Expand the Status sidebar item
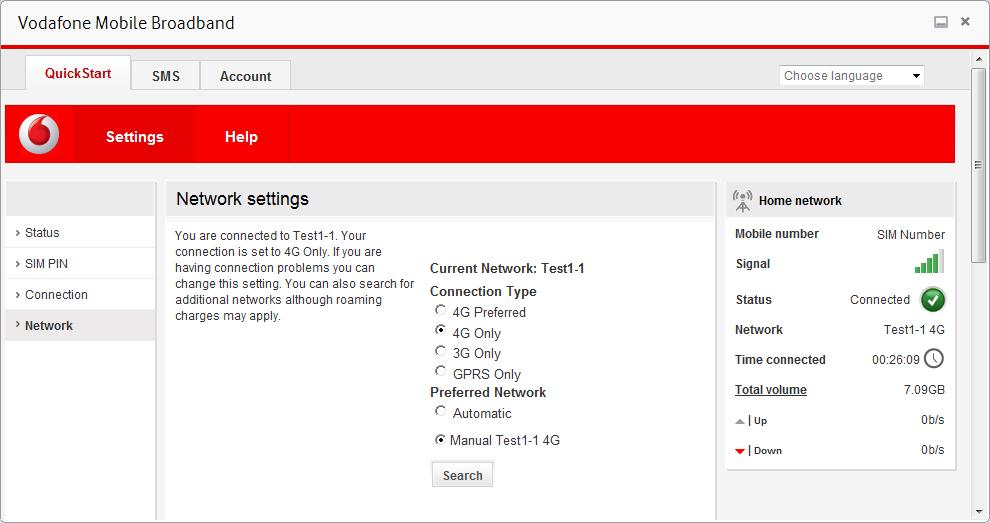The width and height of the screenshot is (990, 523). tap(80, 232)
